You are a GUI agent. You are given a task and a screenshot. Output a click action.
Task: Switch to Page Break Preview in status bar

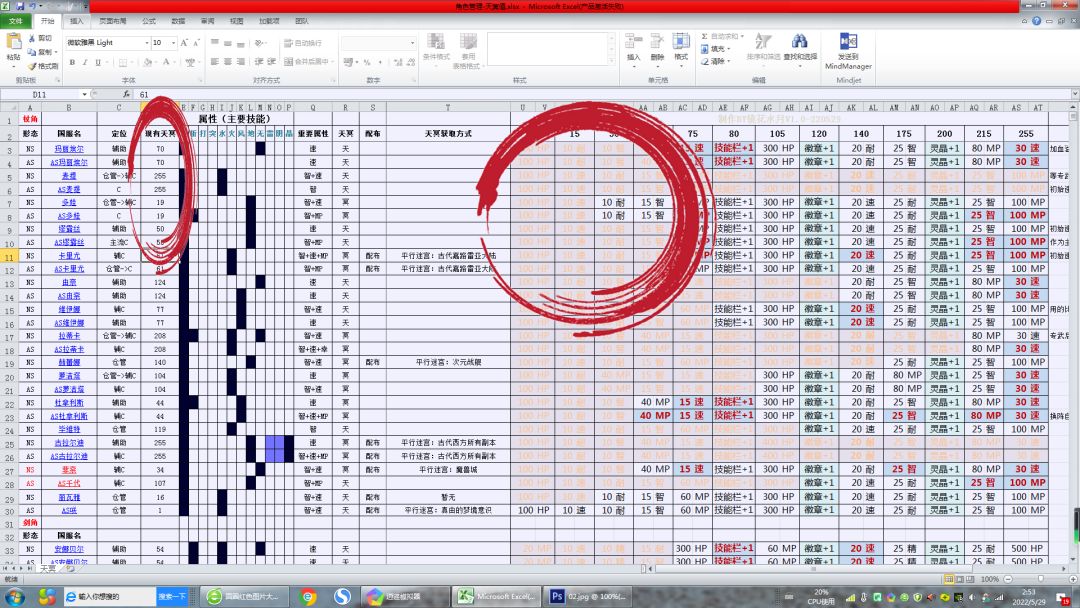pos(970,579)
